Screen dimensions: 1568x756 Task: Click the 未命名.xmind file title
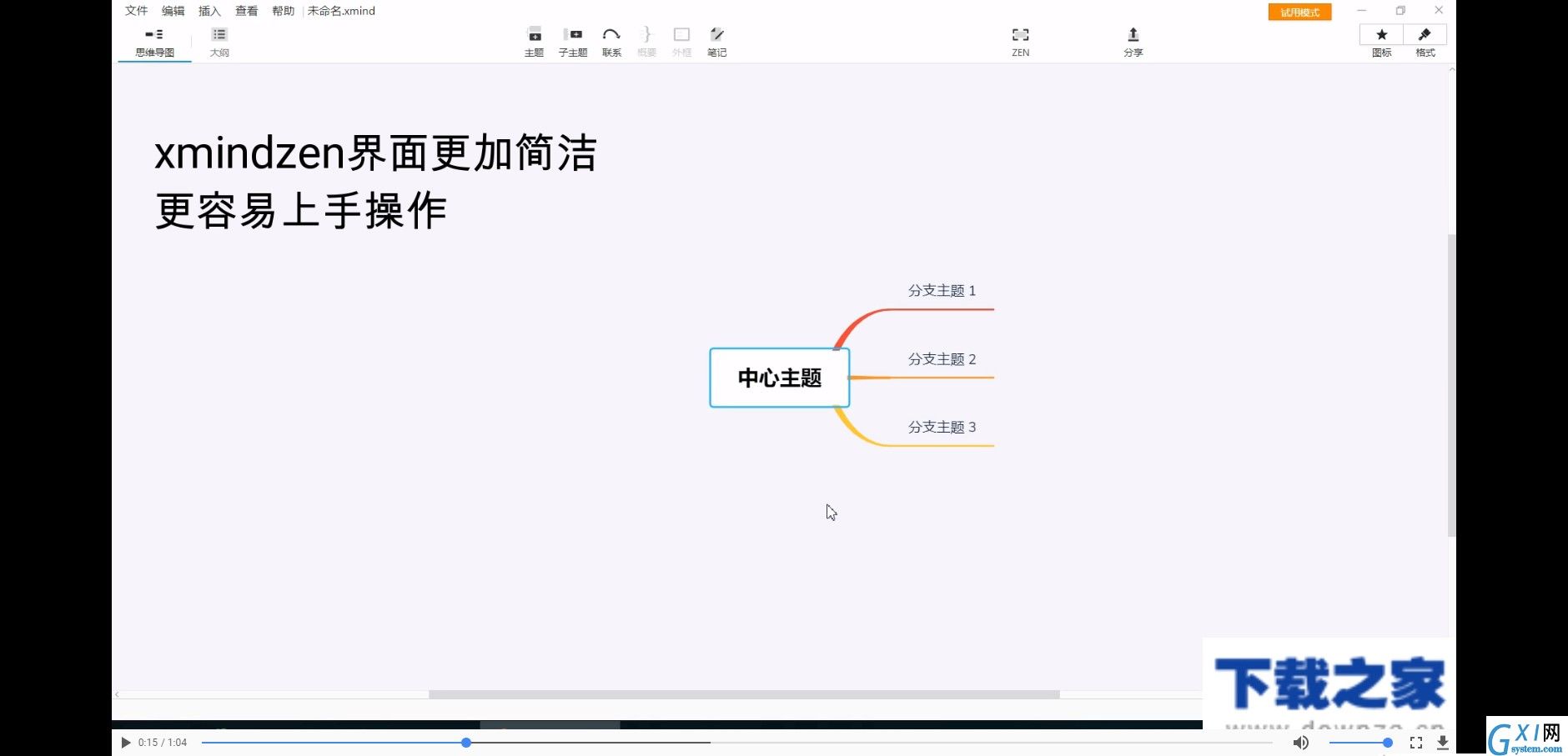[341, 11]
